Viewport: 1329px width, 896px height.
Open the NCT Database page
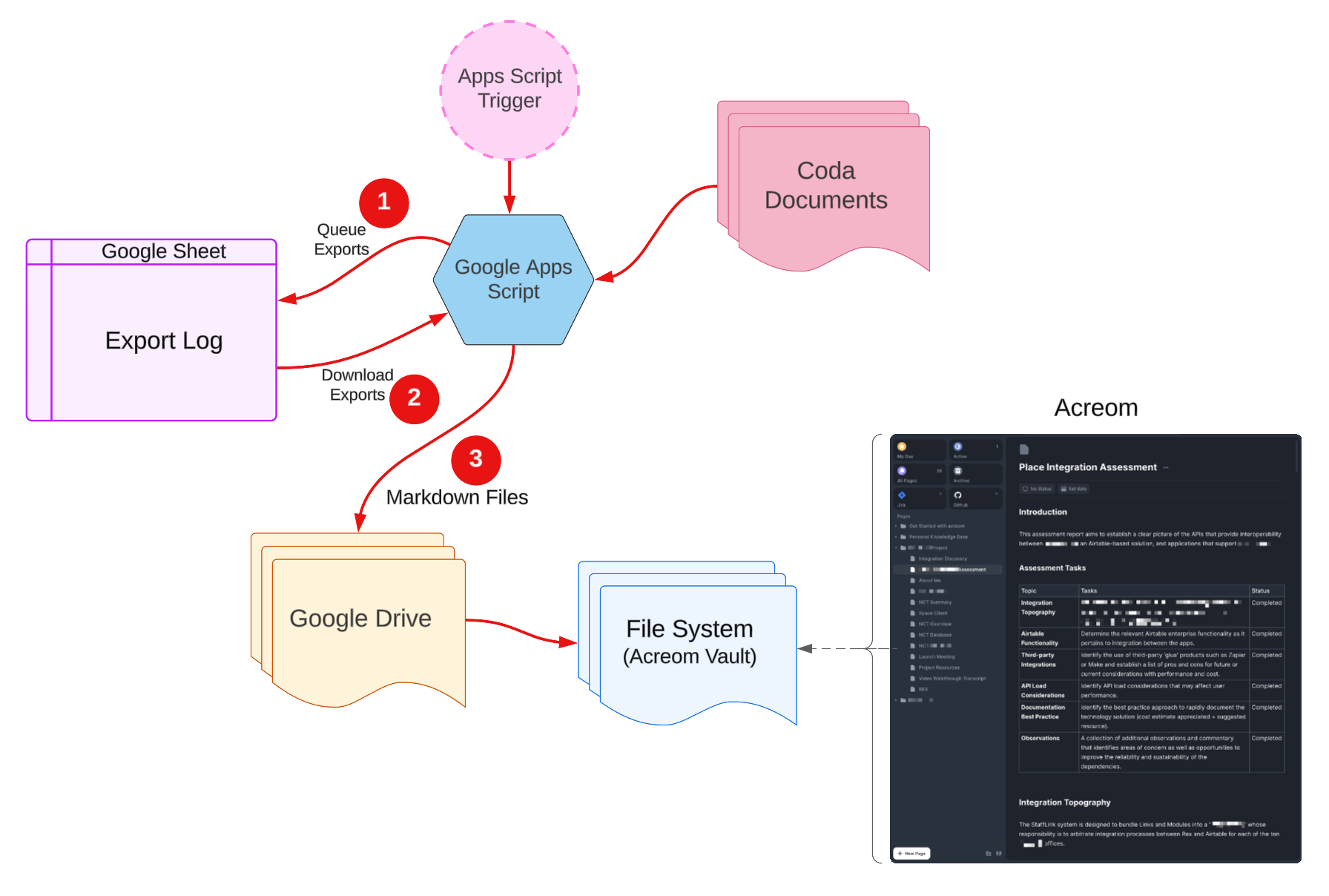[934, 635]
